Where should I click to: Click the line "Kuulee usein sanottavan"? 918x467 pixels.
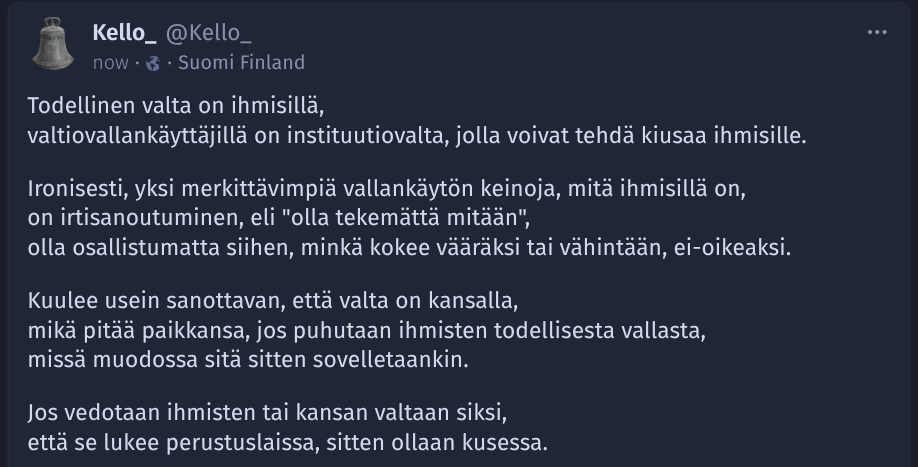[273, 301]
